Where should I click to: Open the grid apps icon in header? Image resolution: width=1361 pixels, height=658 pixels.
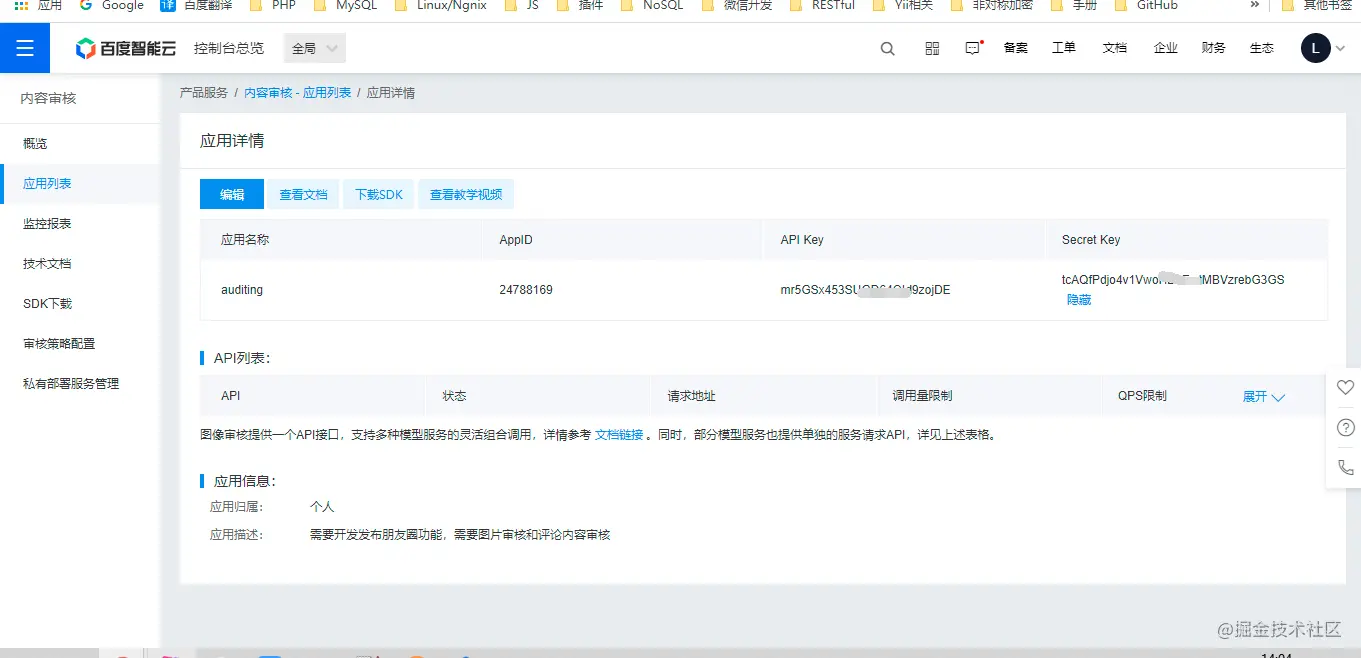point(932,48)
